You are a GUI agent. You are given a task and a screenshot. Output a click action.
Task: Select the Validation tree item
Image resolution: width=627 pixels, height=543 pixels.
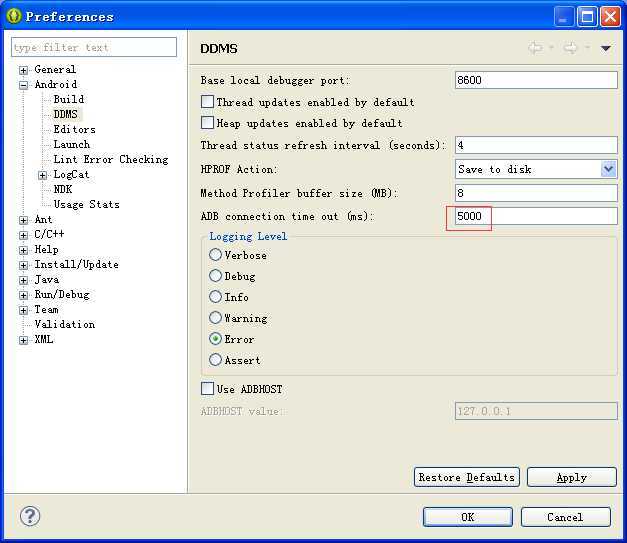click(x=65, y=324)
